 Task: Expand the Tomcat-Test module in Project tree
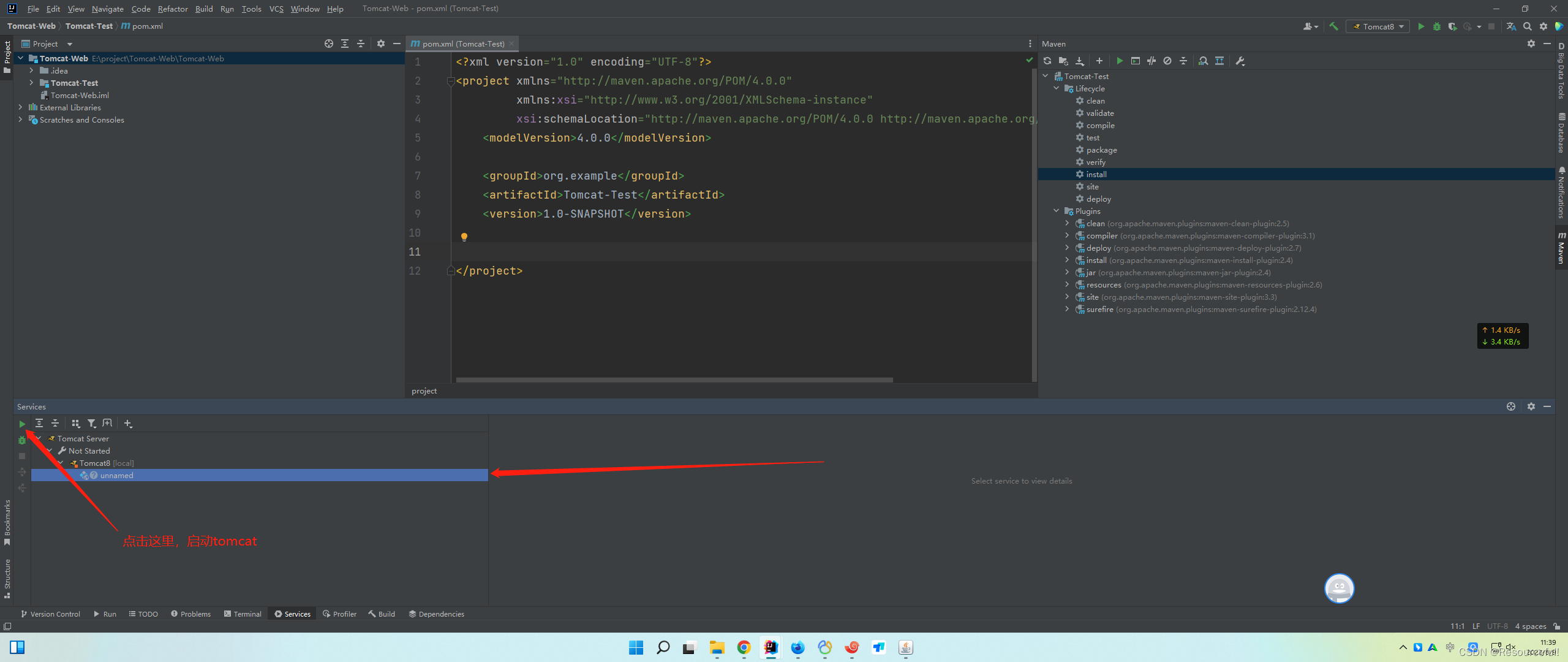tap(31, 83)
